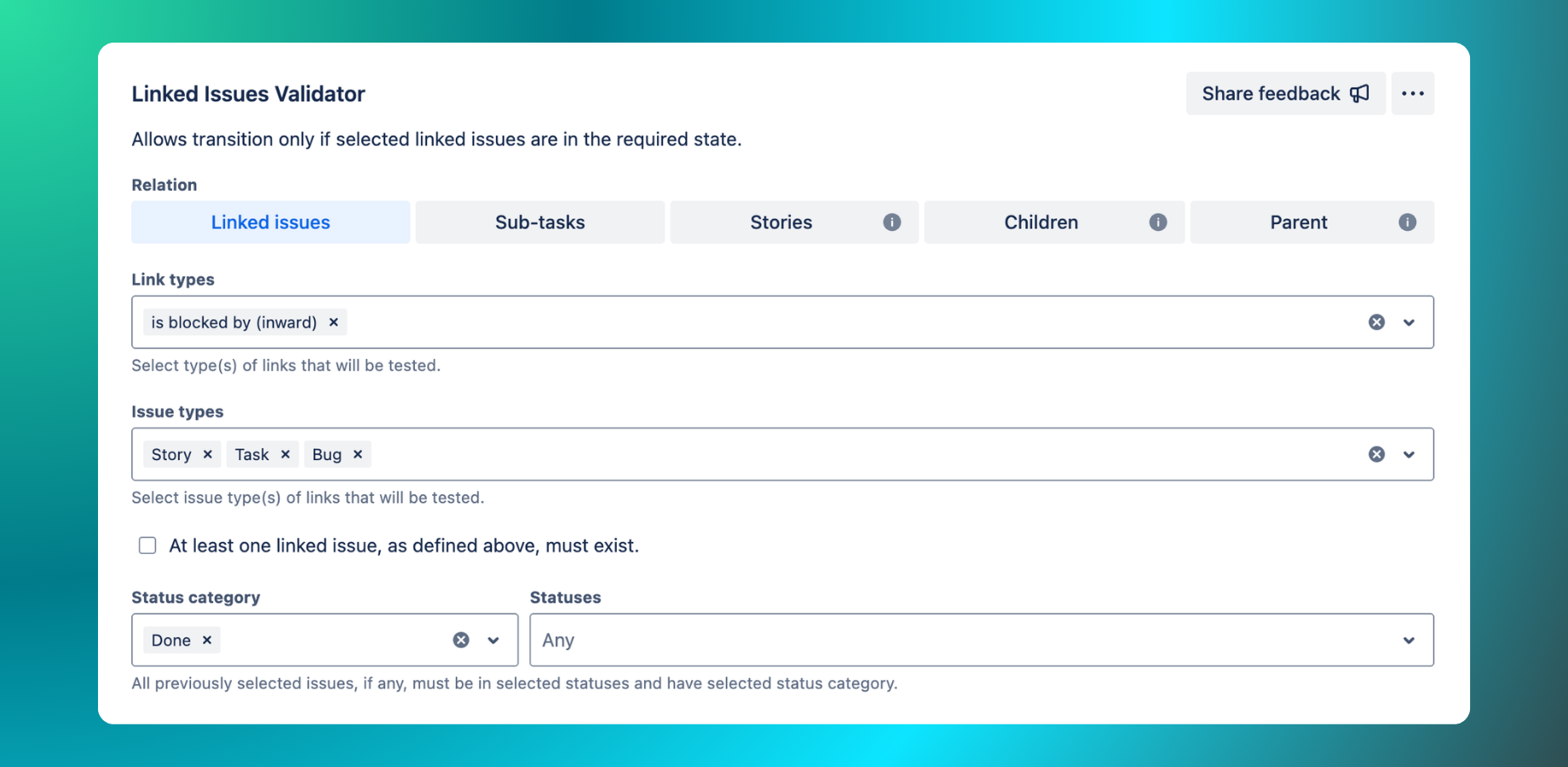The height and width of the screenshot is (767, 1568).
Task: Clear all selected Issue types
Action: pyautogui.click(x=1376, y=454)
